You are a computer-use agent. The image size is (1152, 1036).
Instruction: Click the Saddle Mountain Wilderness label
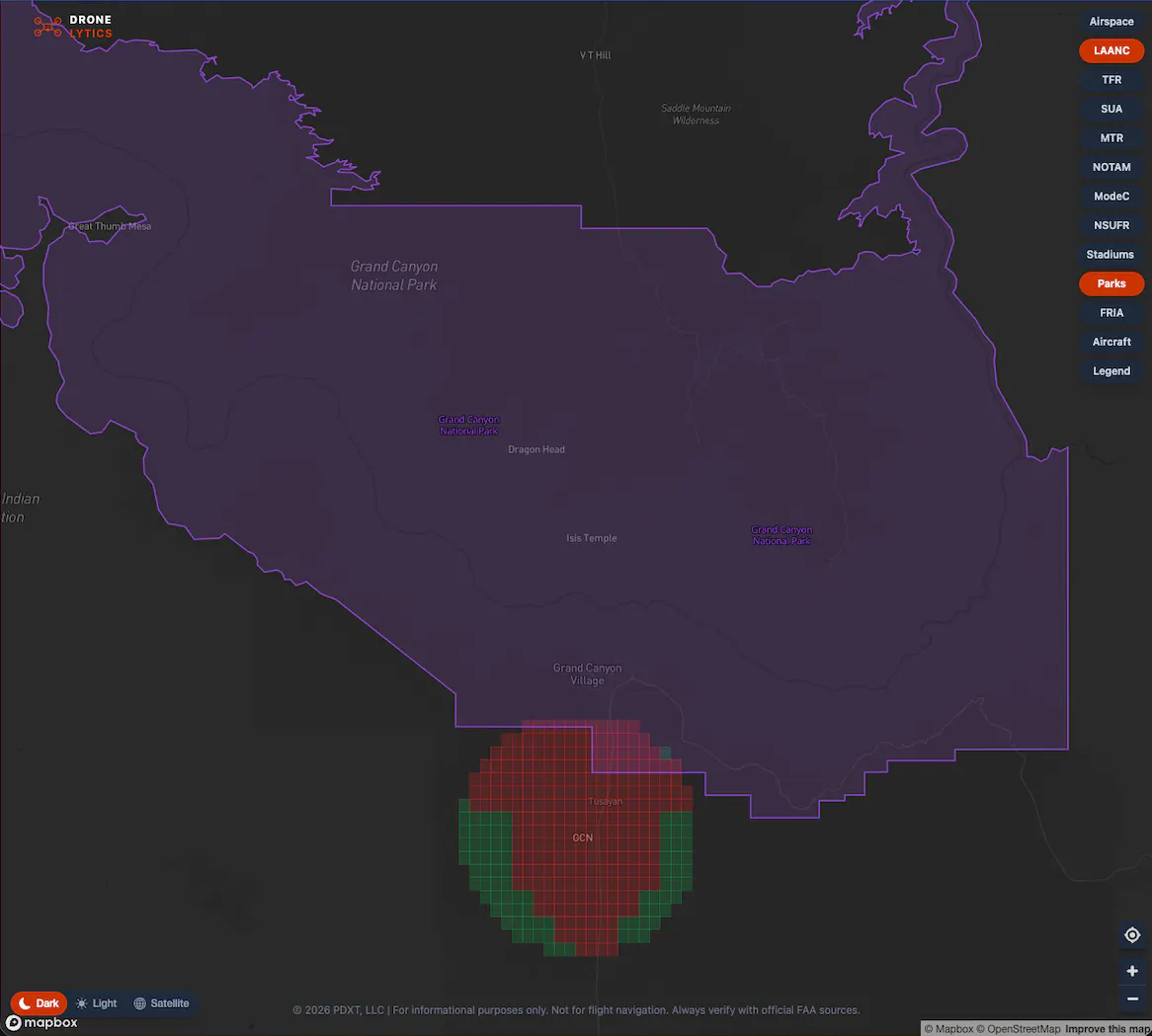696,114
